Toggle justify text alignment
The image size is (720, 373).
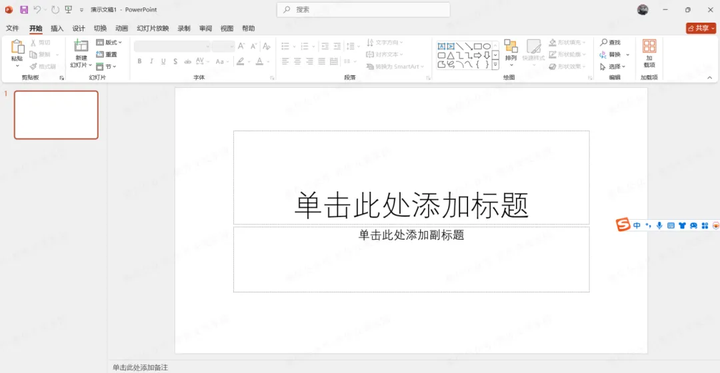321,61
